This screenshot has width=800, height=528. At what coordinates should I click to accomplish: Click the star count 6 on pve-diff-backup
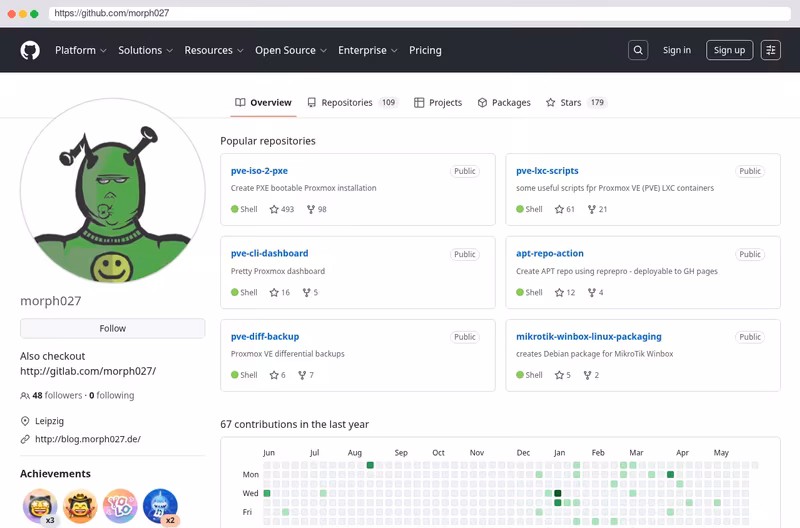coord(278,375)
